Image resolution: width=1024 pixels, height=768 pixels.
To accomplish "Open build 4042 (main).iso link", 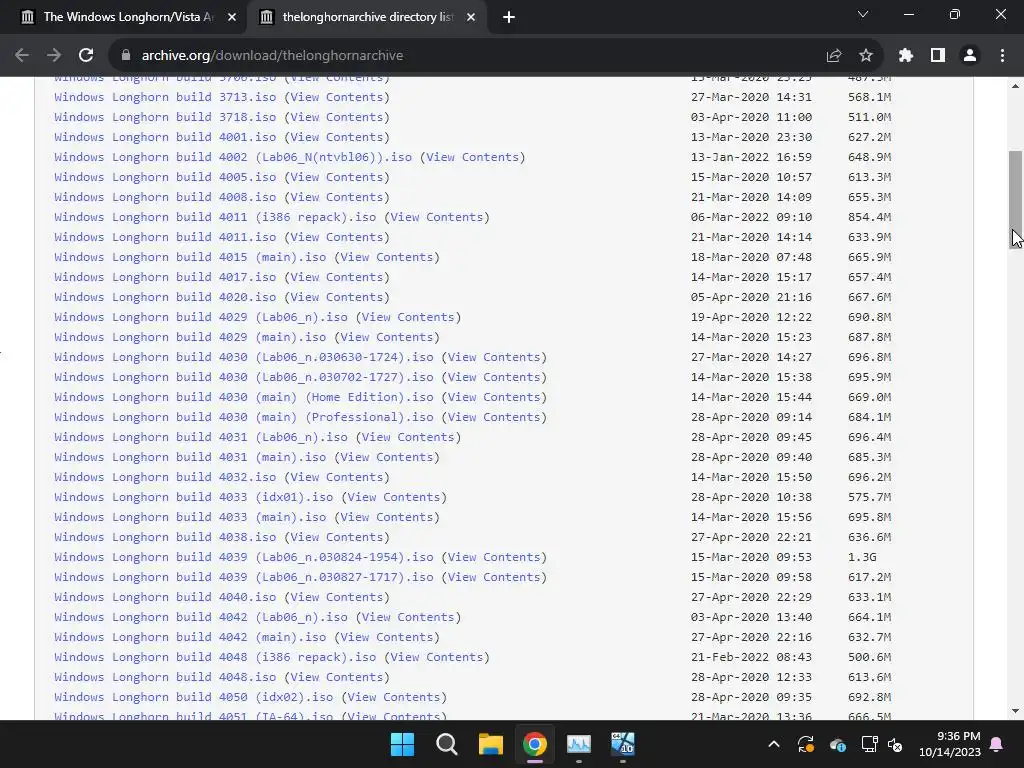I will [x=190, y=637].
